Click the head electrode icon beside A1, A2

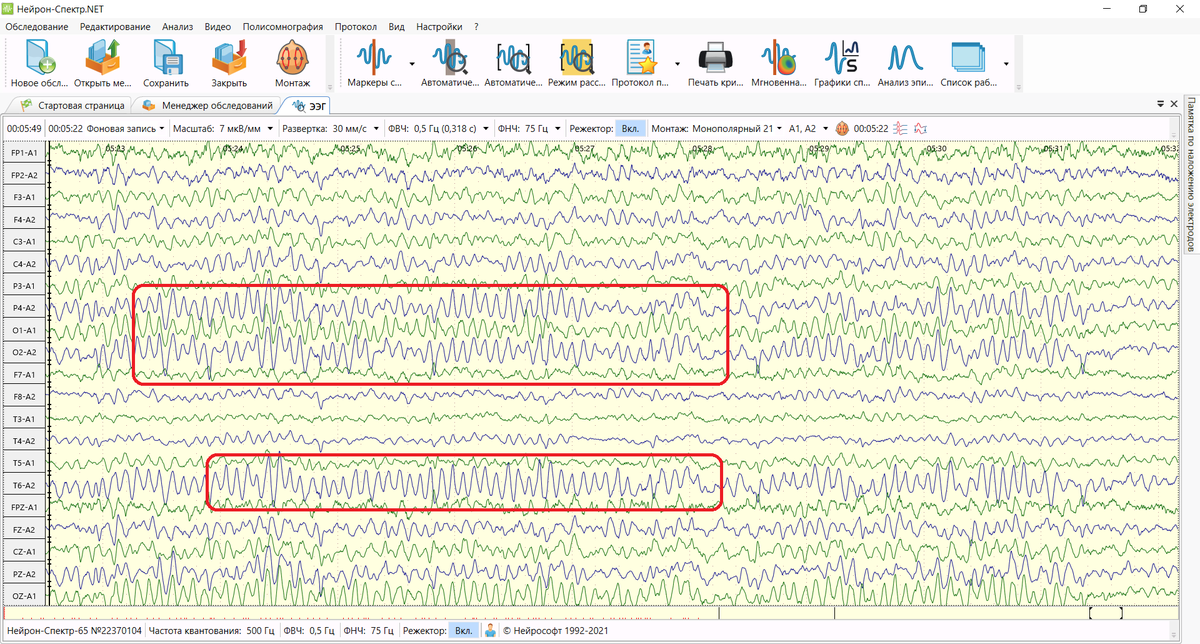pos(842,128)
